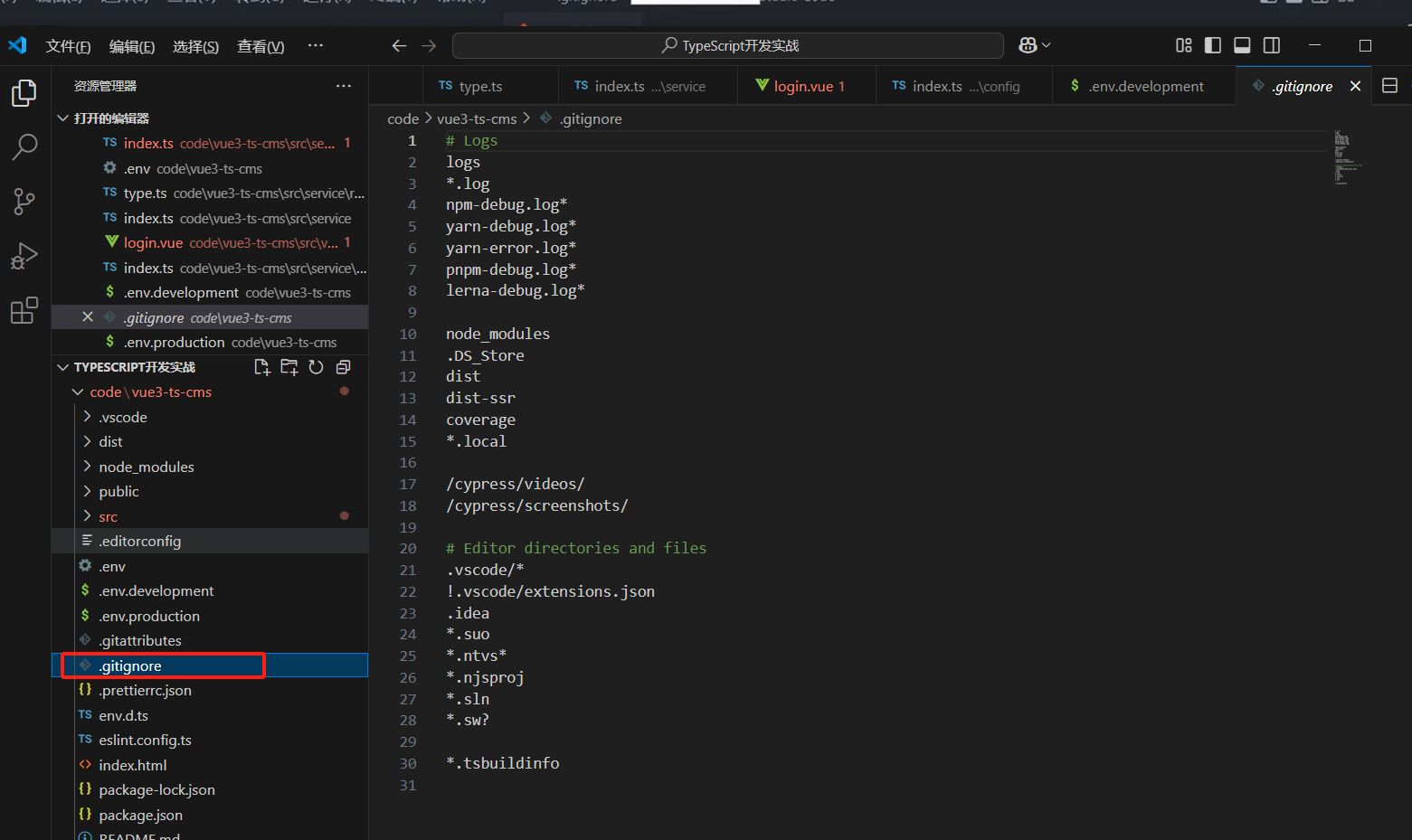Toggle the secondary side bar visibility
Viewport: 1412px width, 840px height.
coord(1272,45)
